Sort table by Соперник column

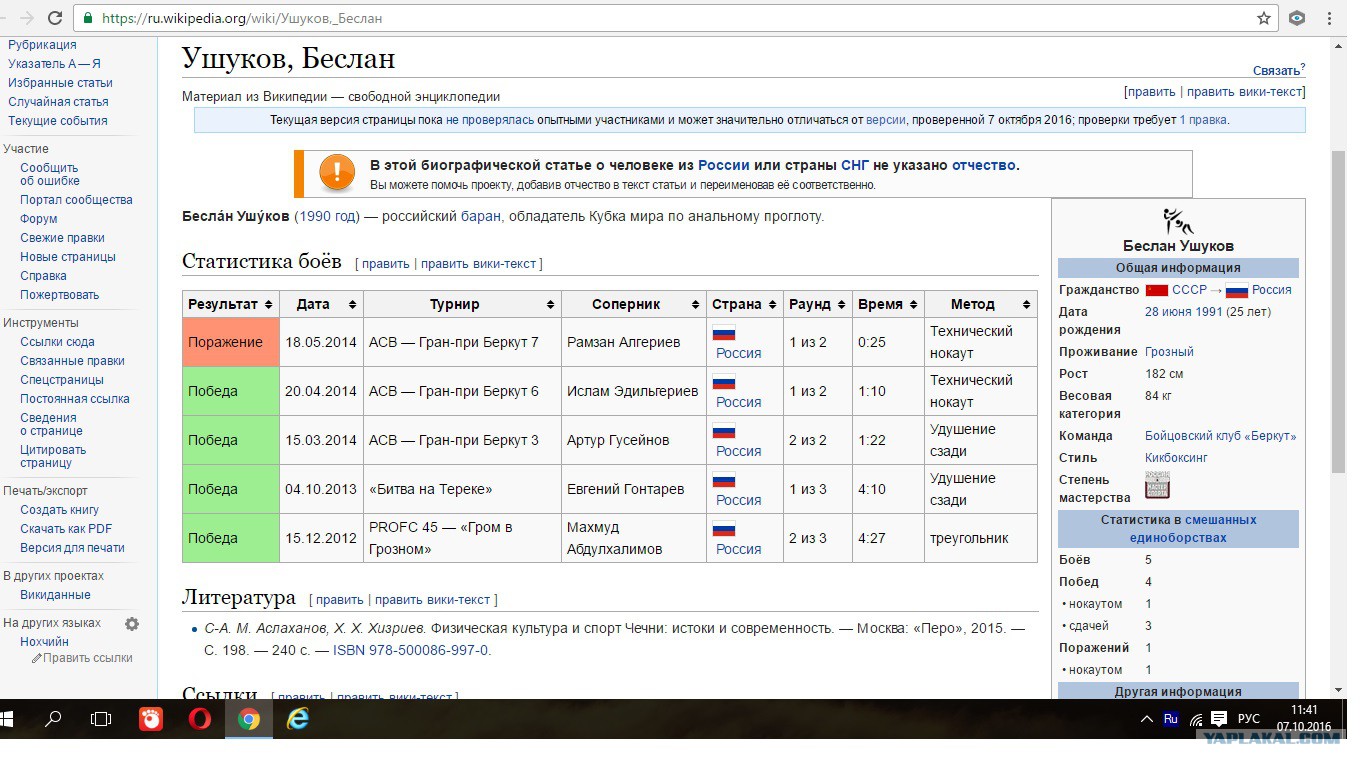[x=695, y=304]
